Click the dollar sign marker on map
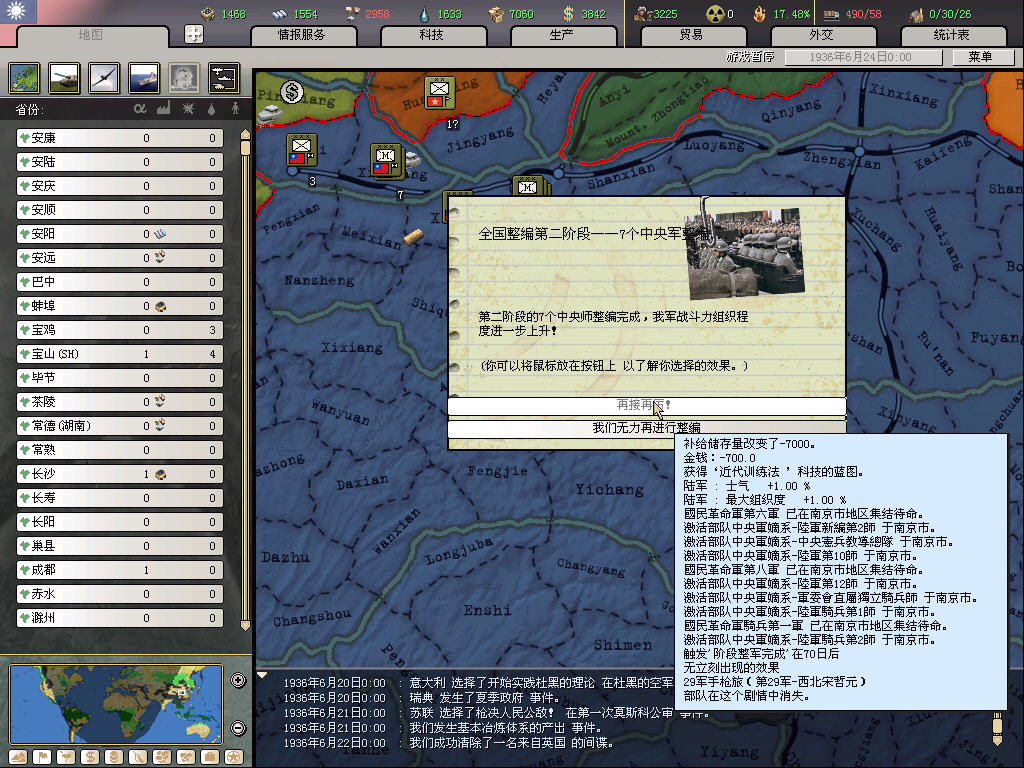Viewport: 1024px width, 768px height. [292, 92]
